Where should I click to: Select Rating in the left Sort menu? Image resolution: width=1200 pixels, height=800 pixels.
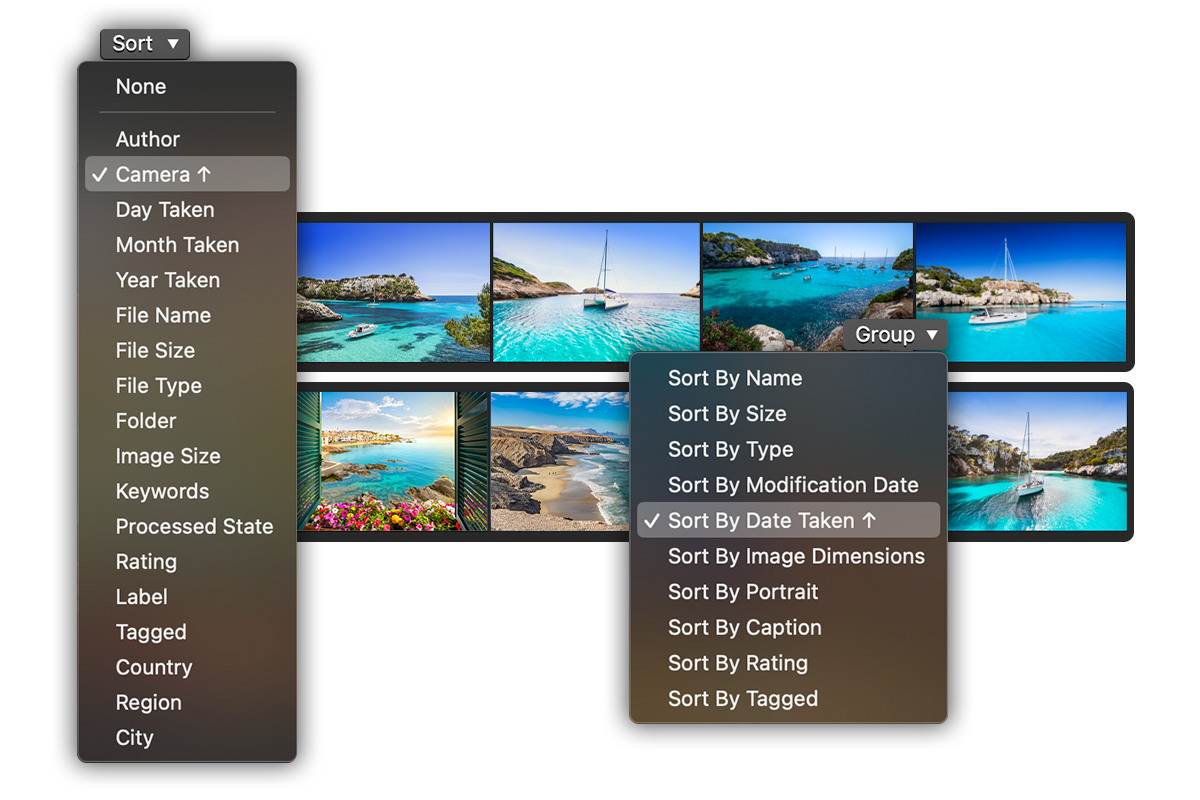[187, 562]
